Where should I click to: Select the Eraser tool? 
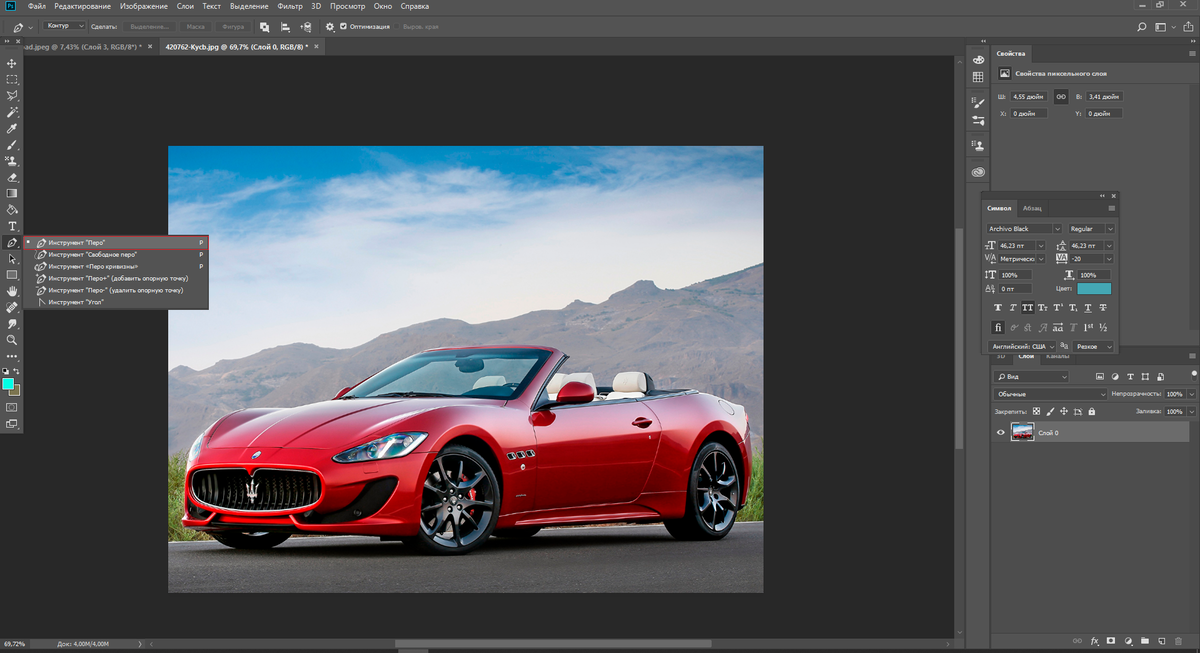pos(12,177)
